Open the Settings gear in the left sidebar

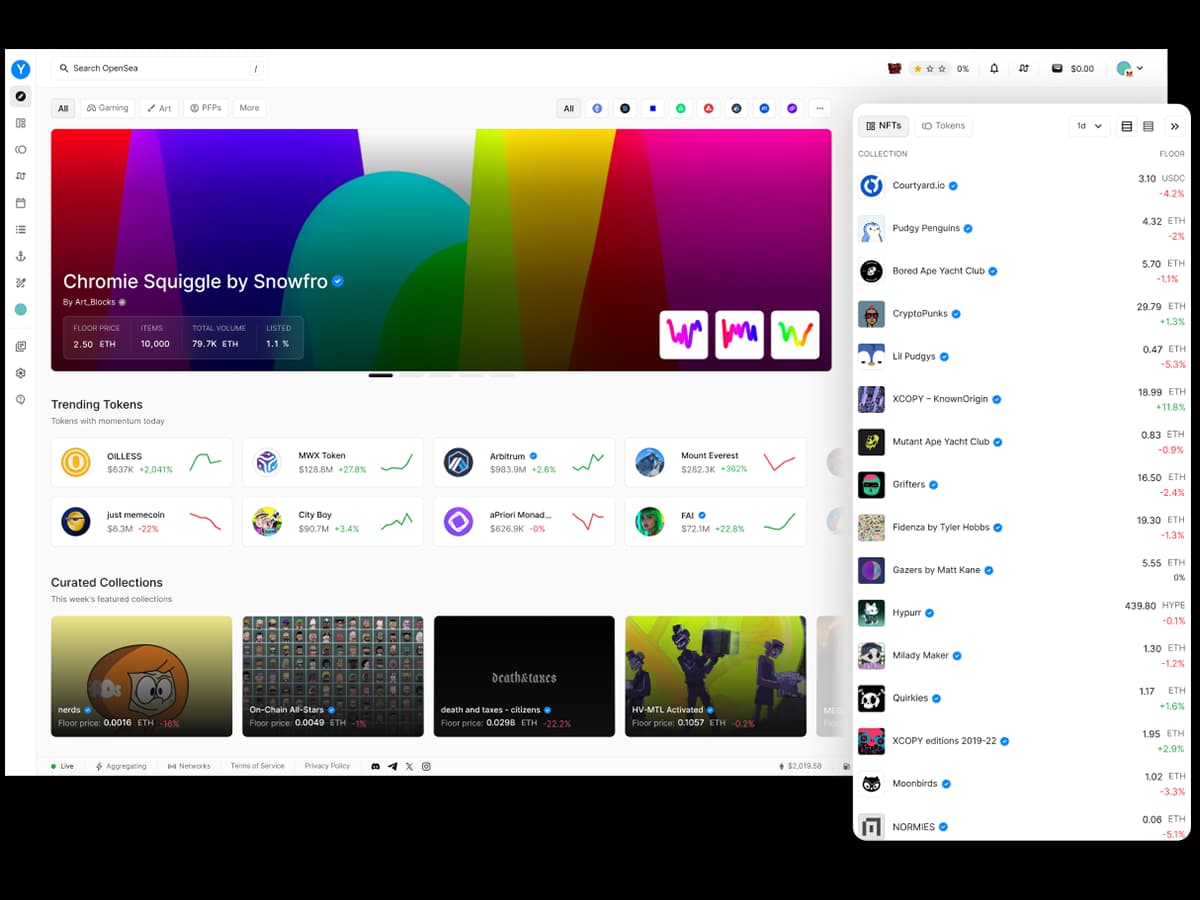click(x=20, y=373)
